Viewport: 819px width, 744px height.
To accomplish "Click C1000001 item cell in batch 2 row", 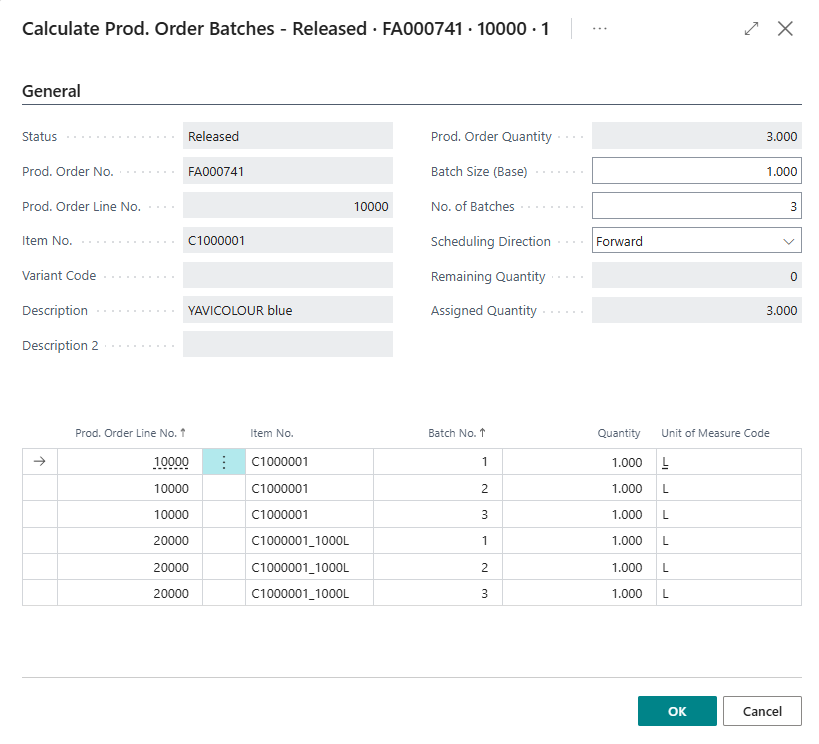I will pyautogui.click(x=309, y=489).
